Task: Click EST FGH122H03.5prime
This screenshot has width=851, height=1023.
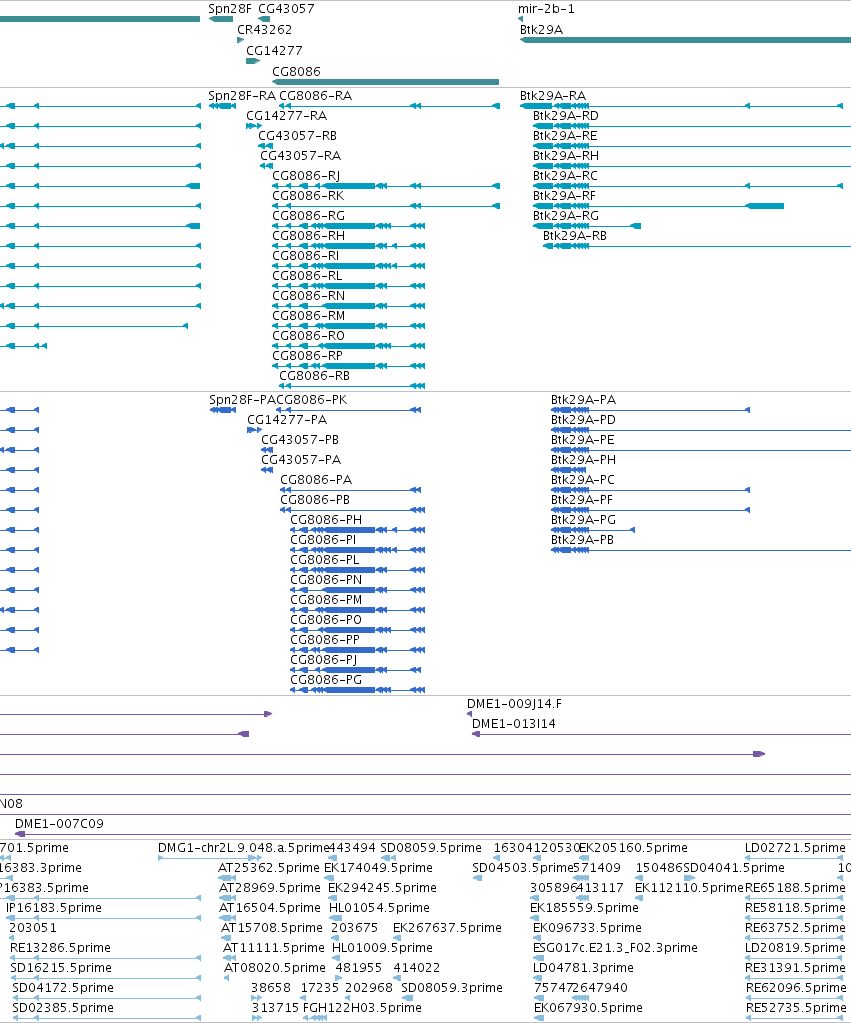Action: [362, 1007]
